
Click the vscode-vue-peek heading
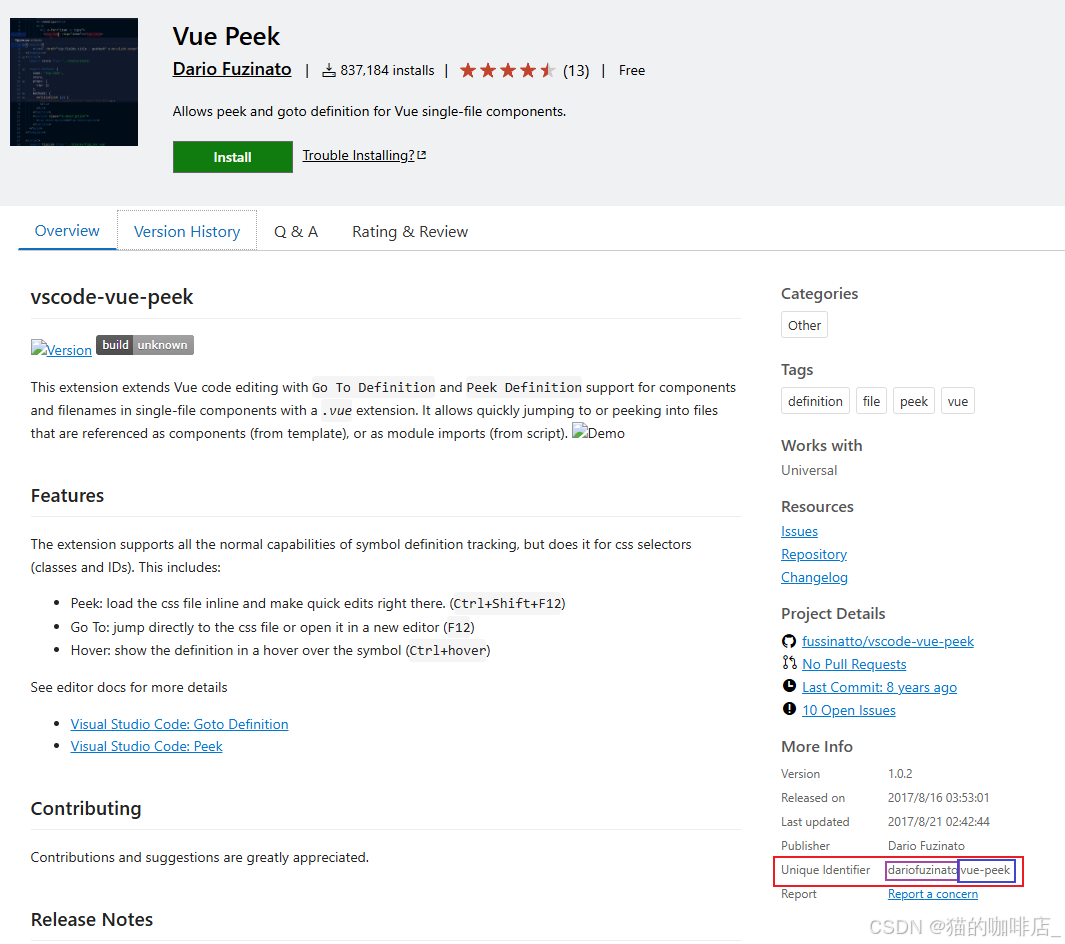[x=112, y=297]
